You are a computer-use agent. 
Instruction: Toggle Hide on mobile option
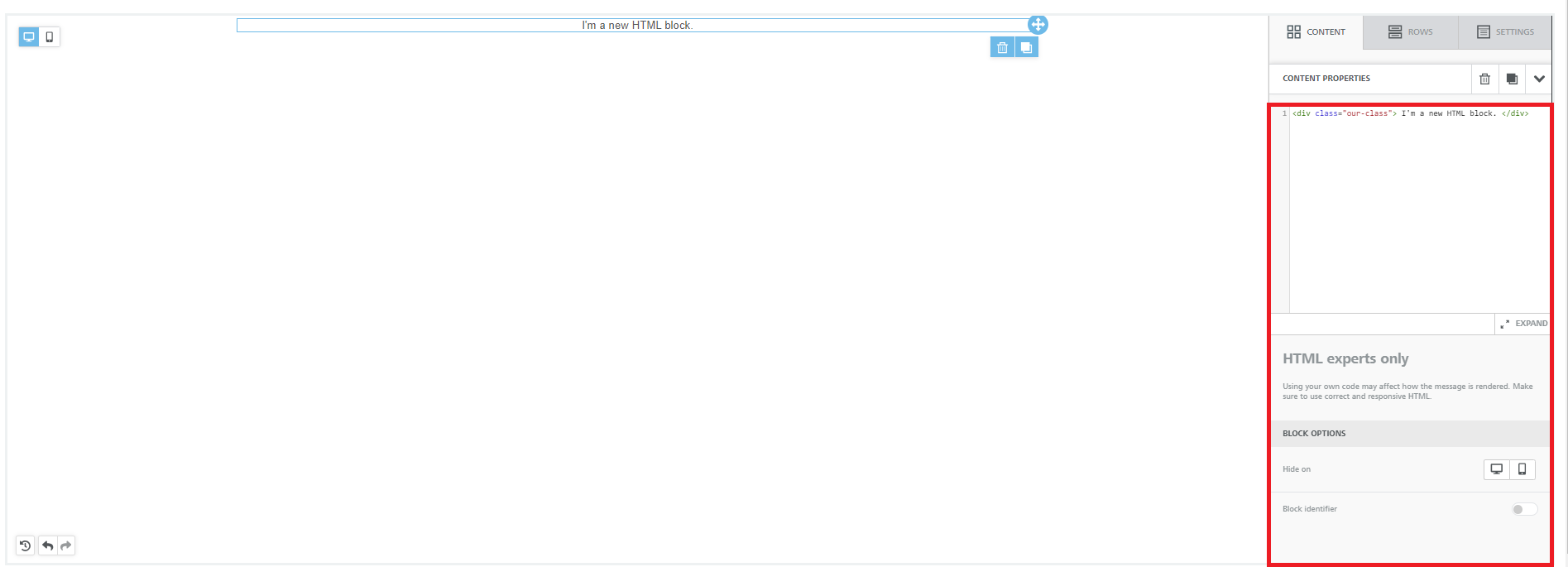tap(1522, 469)
